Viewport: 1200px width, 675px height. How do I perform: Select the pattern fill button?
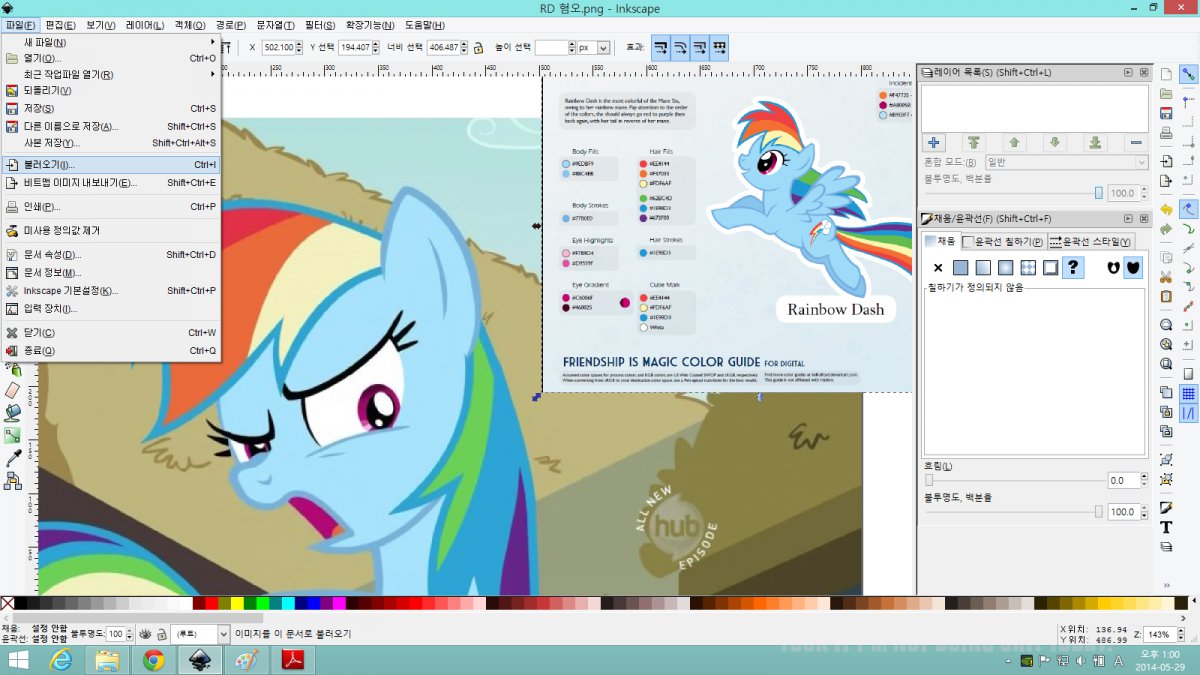point(1028,267)
